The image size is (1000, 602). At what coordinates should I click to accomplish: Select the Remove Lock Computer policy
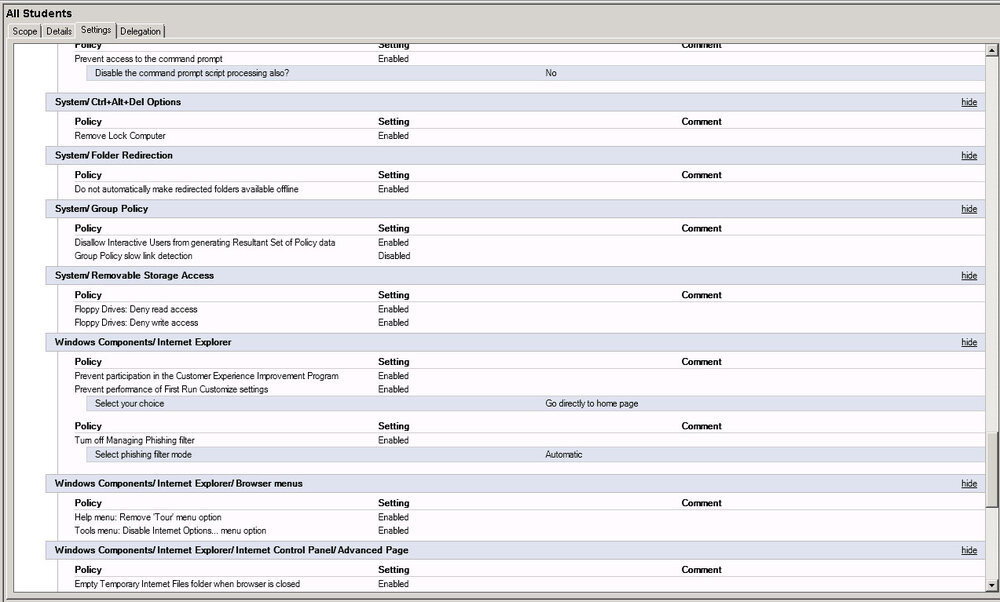pyautogui.click(x=120, y=136)
